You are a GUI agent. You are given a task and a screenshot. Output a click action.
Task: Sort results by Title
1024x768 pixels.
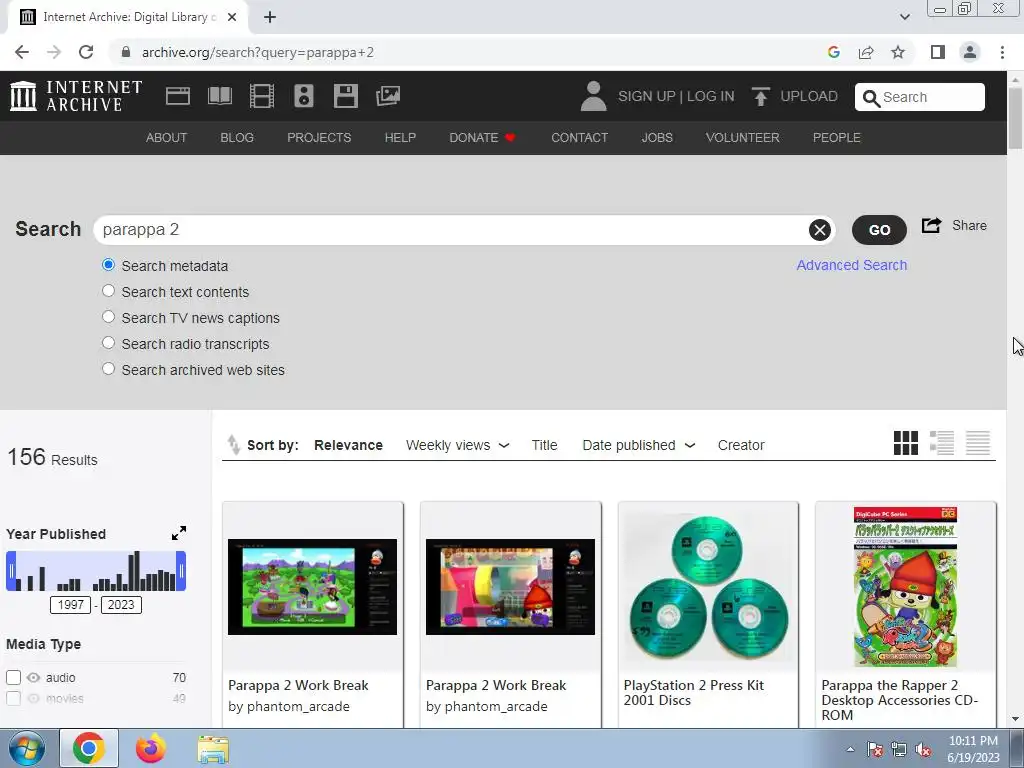pyautogui.click(x=544, y=445)
